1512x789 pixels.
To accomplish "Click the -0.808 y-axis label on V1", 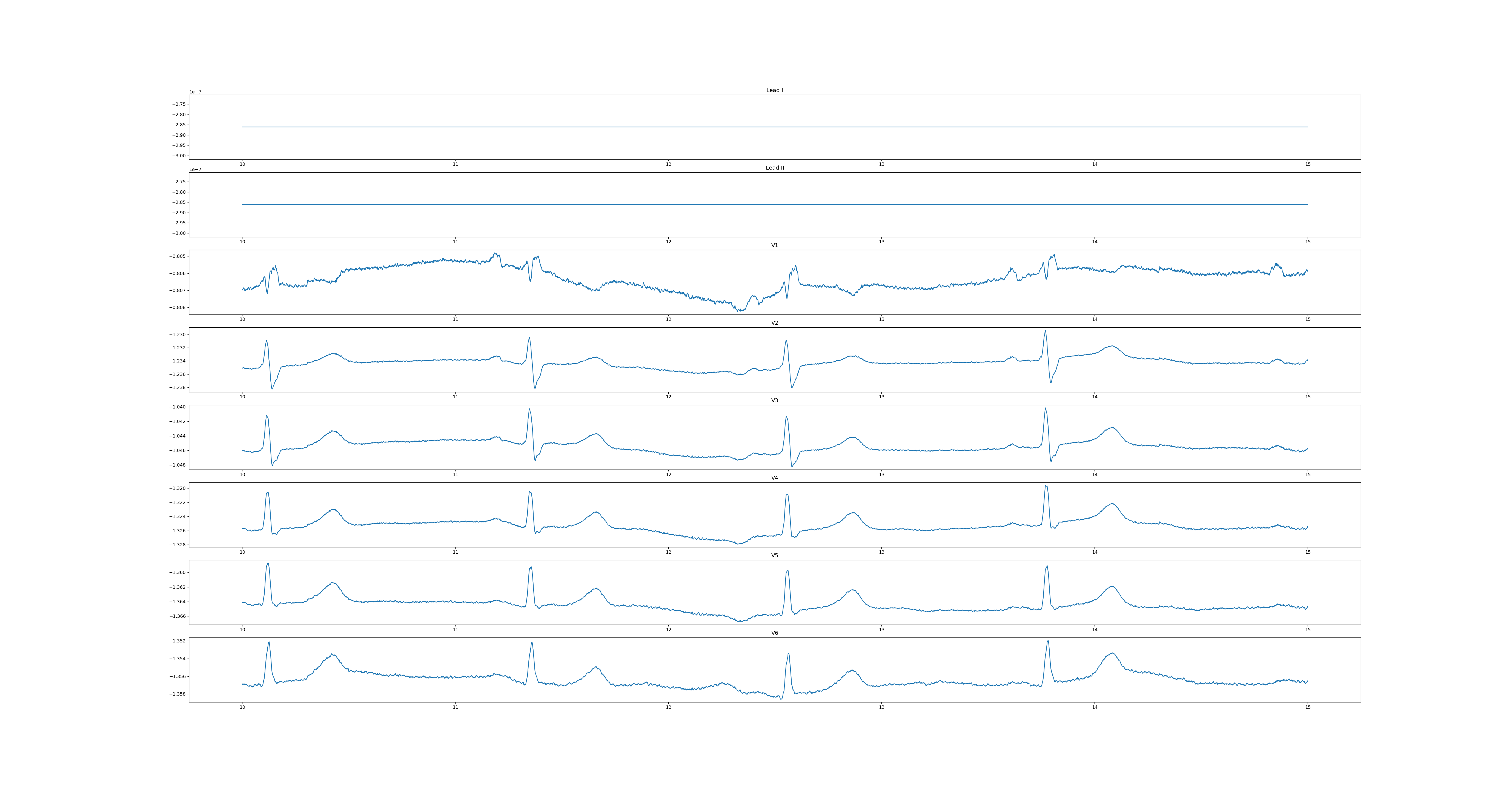I will [178, 308].
